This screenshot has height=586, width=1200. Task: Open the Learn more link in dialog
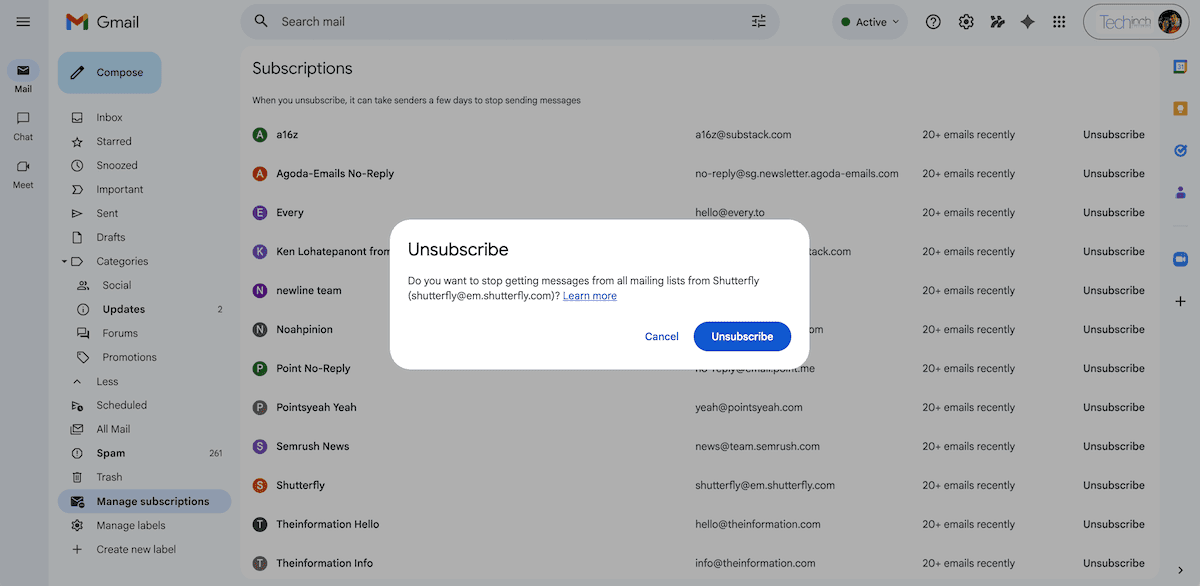point(589,295)
